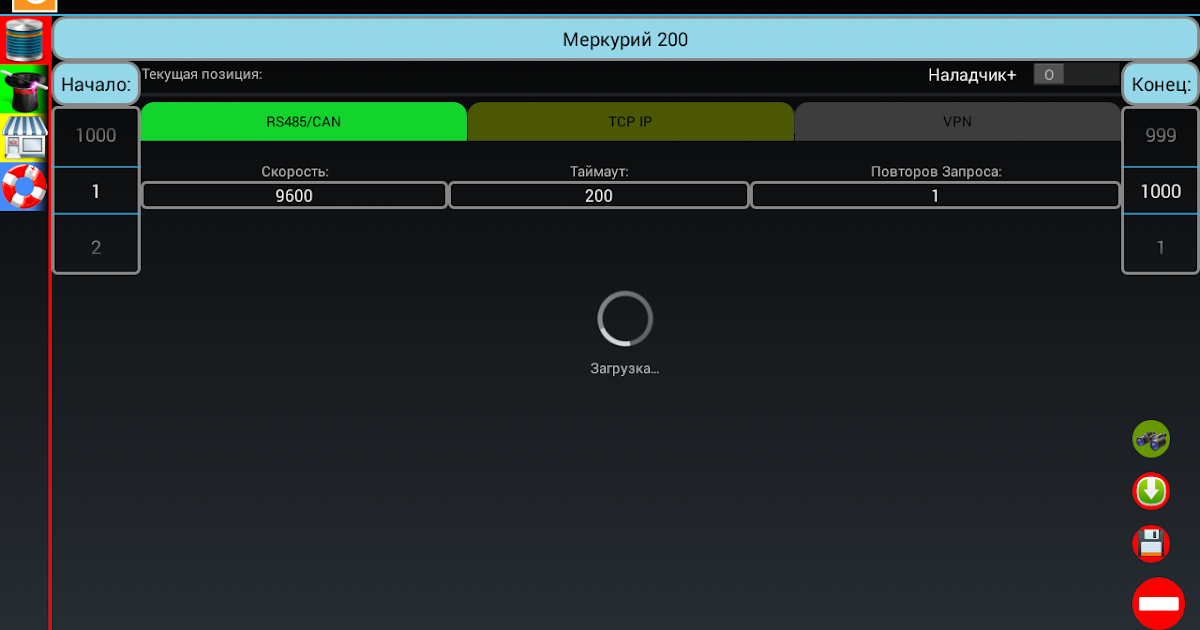
Task: Click the binoculars search icon
Action: coord(1151,439)
